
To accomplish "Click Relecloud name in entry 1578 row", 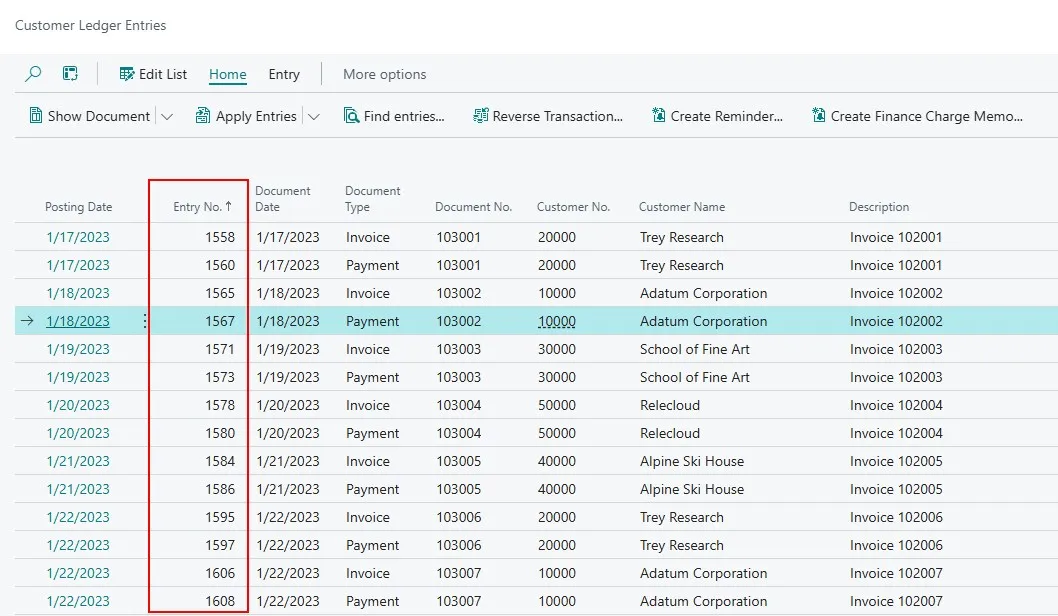I will [669, 405].
